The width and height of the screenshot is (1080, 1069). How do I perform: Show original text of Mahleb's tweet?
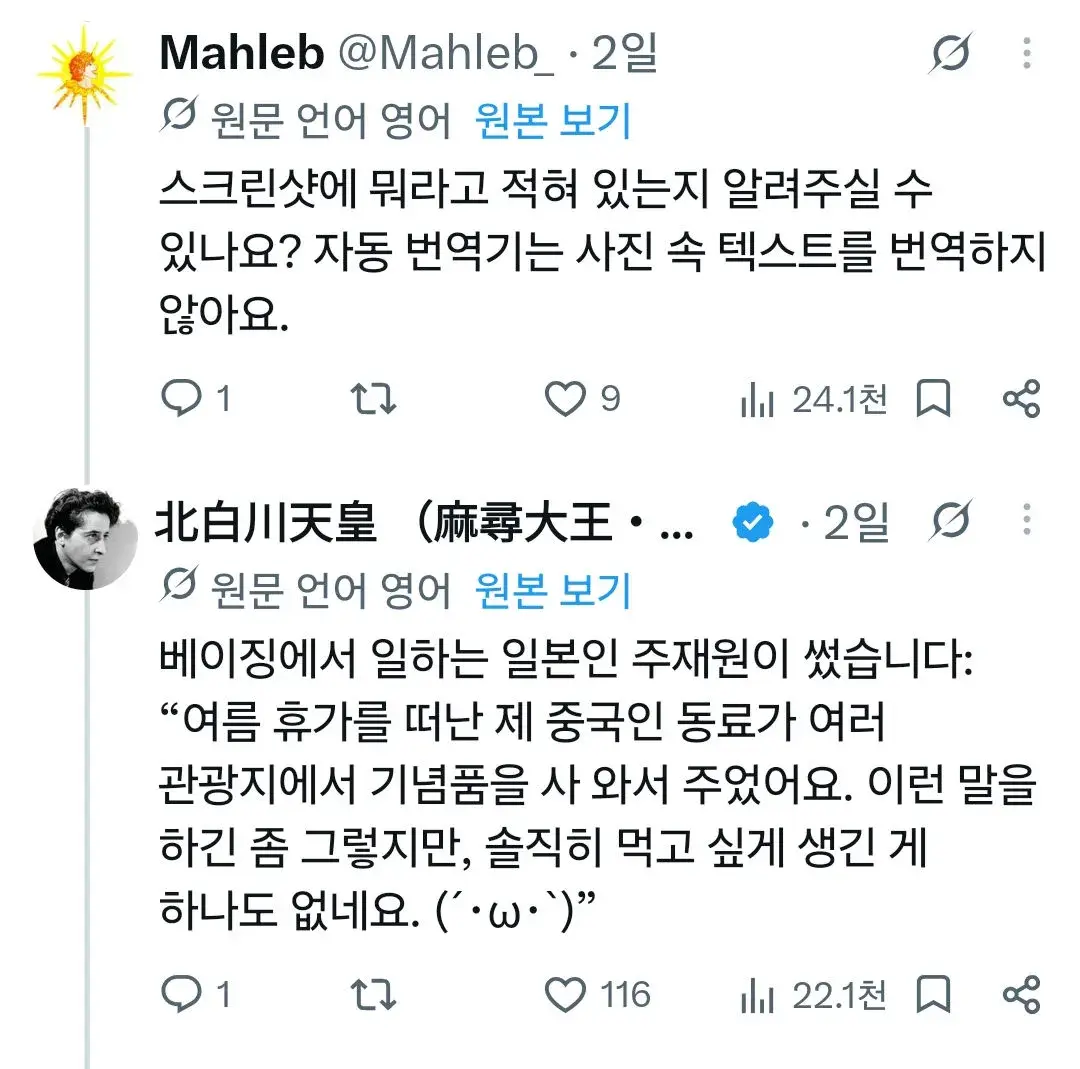(x=552, y=121)
